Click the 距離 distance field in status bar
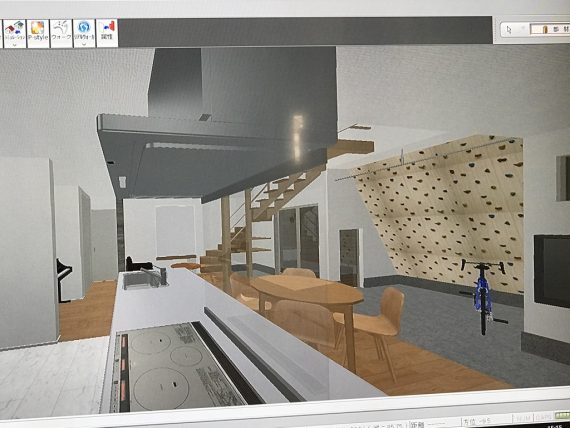Viewport: 570px width, 428px height. tap(434, 424)
